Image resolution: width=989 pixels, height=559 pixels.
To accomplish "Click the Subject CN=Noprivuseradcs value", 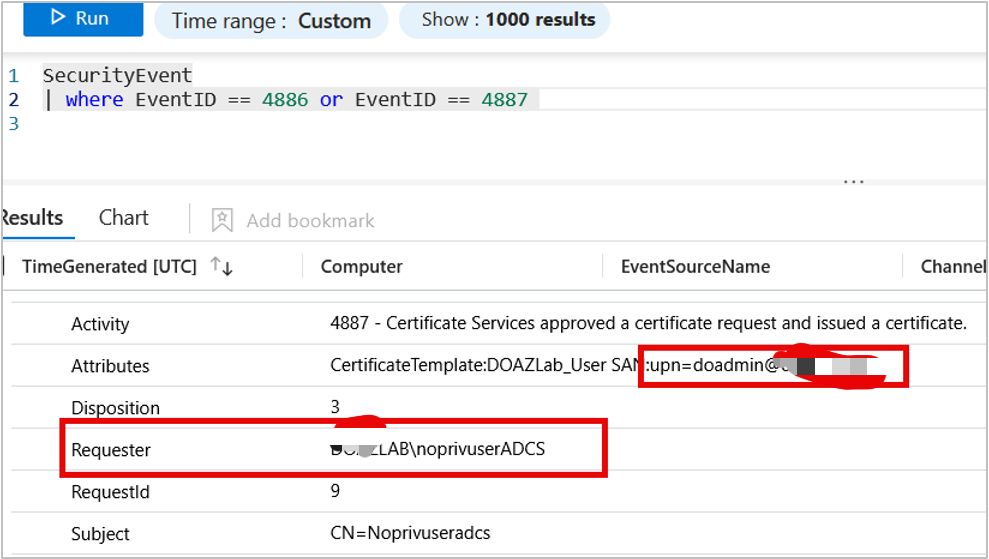I will pyautogui.click(x=410, y=533).
